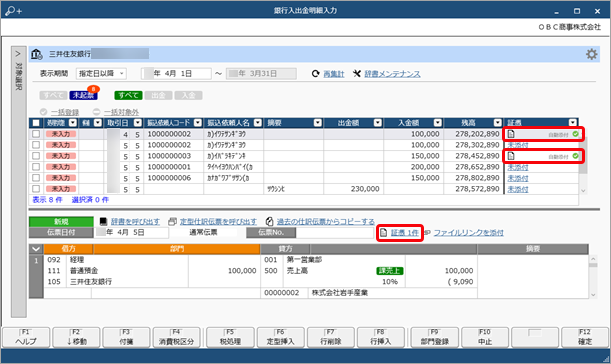This screenshot has height=364, width=611.
Task: Click 未添付 link in 278,302,890 row
Action: pyautogui.click(x=518, y=145)
